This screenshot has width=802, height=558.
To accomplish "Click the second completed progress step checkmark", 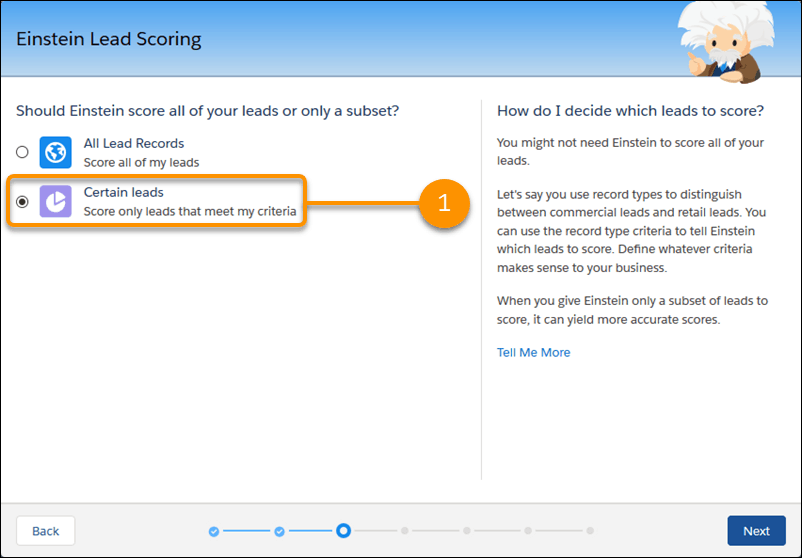I will click(x=279, y=531).
